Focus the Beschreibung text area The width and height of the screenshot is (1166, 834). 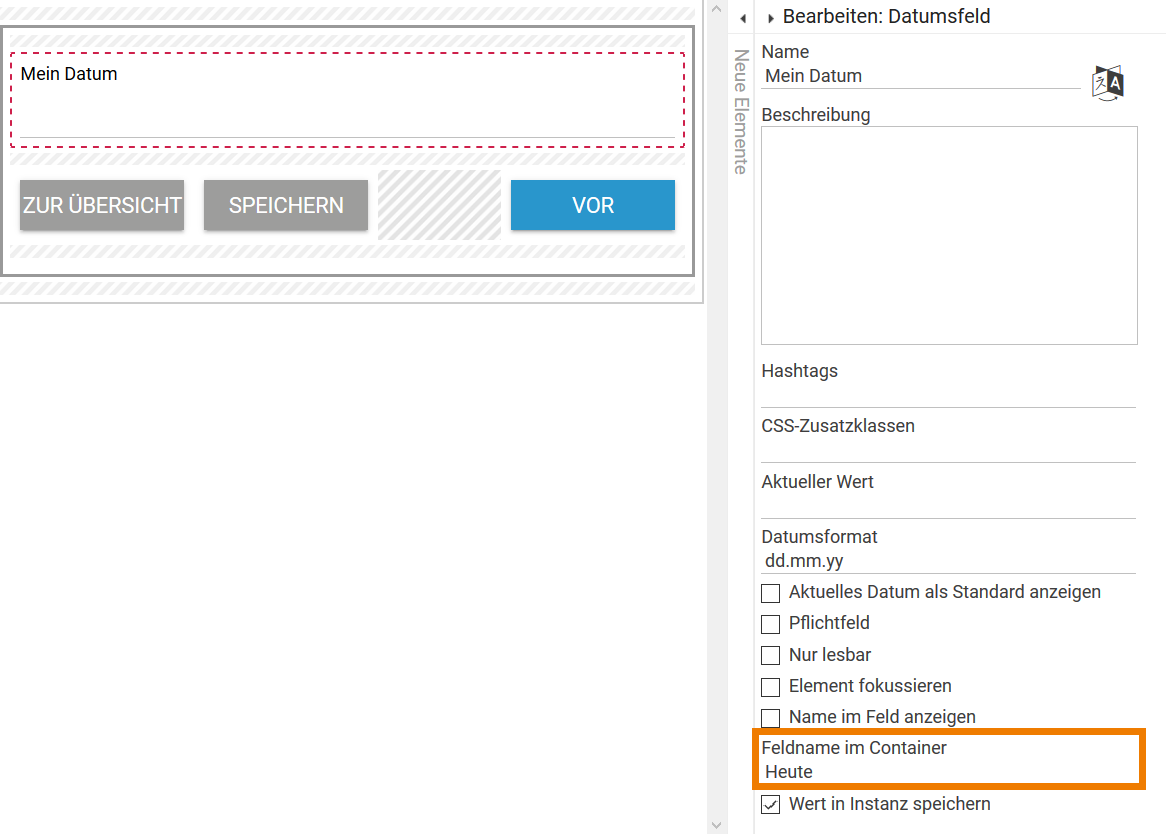949,235
